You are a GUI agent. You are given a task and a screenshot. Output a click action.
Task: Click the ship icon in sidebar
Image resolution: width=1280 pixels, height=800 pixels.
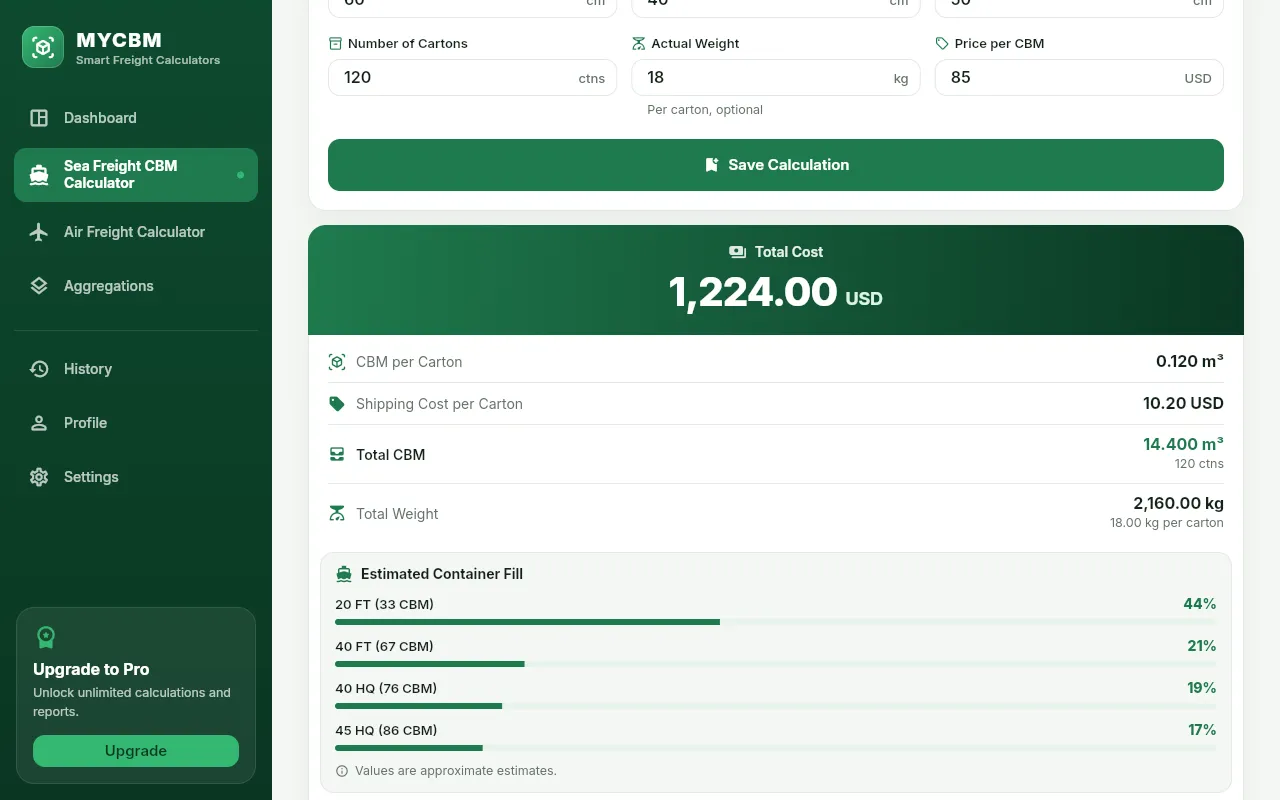[x=39, y=175]
